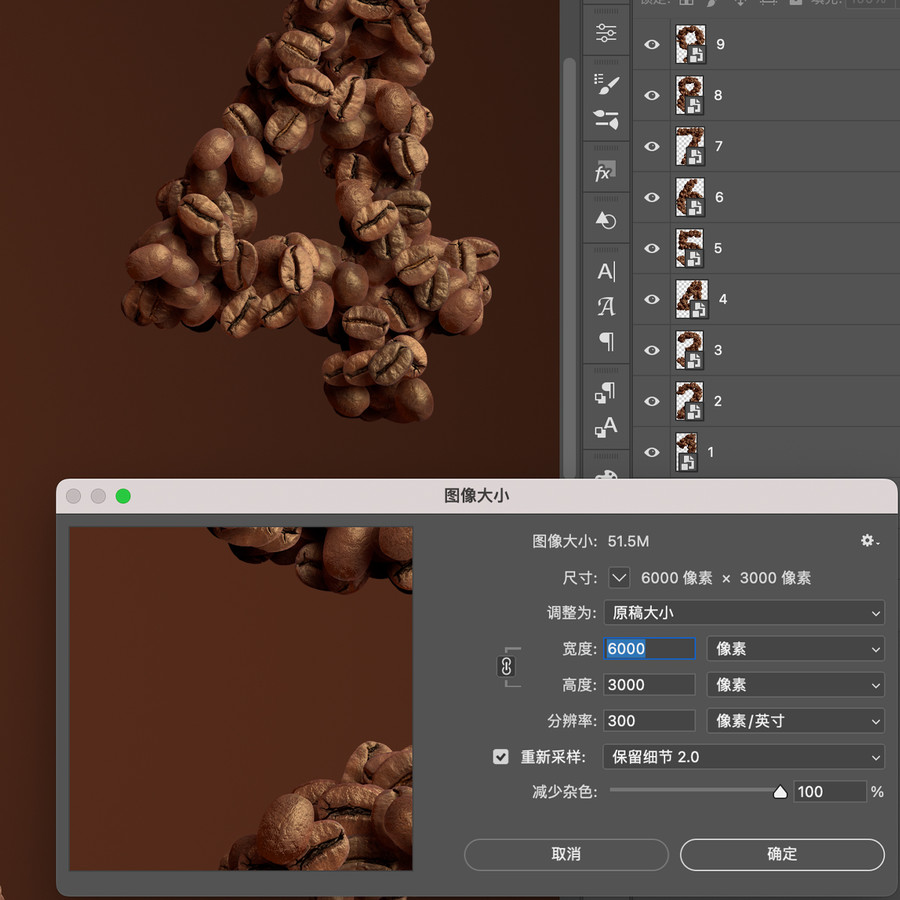900x900 pixels.
Task: Click the layer name "8"
Action: (718, 95)
